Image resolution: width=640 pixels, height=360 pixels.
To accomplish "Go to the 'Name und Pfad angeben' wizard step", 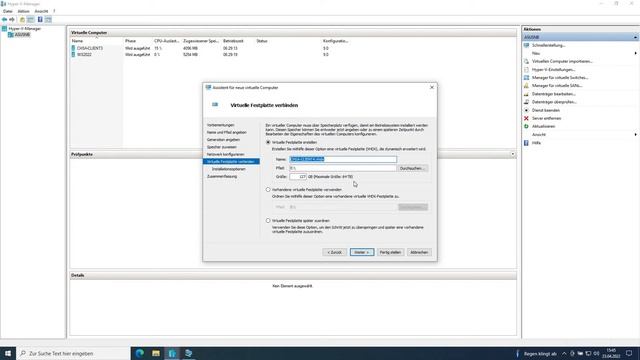I will [x=227, y=132].
